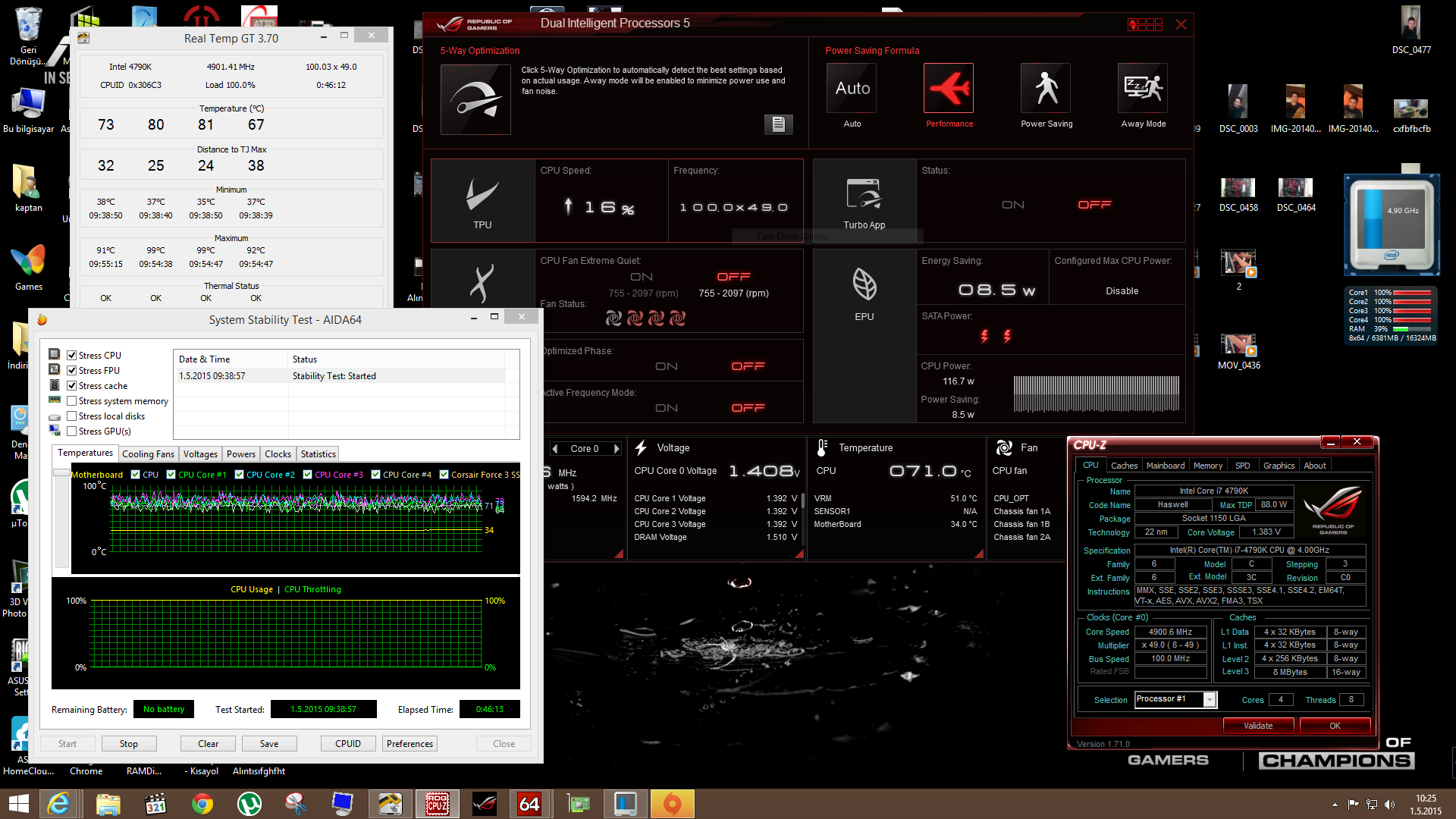1456x819 pixels.
Task: Select the Performance airplane mode icon
Action: coord(949,89)
